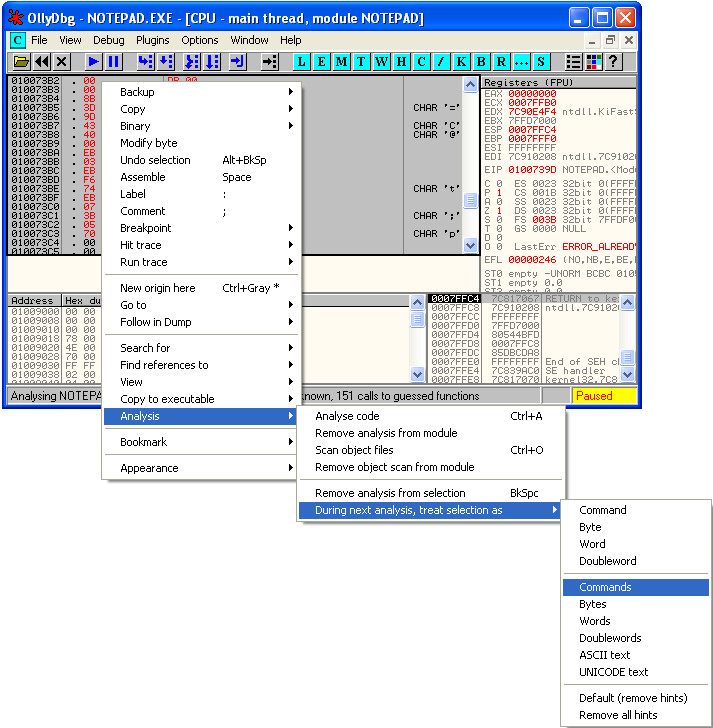Viewport: 713px width, 728px height.
Task: Expand the Bookmark submenu
Action: click(x=201, y=442)
